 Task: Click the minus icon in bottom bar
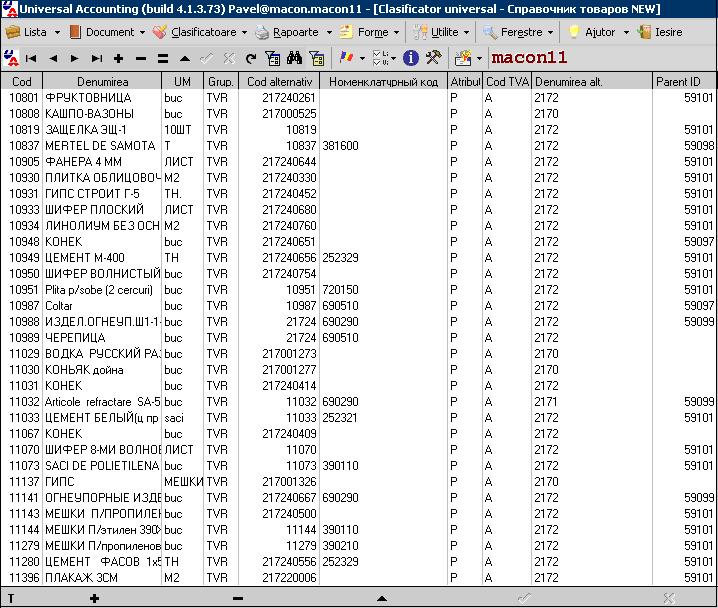click(238, 598)
